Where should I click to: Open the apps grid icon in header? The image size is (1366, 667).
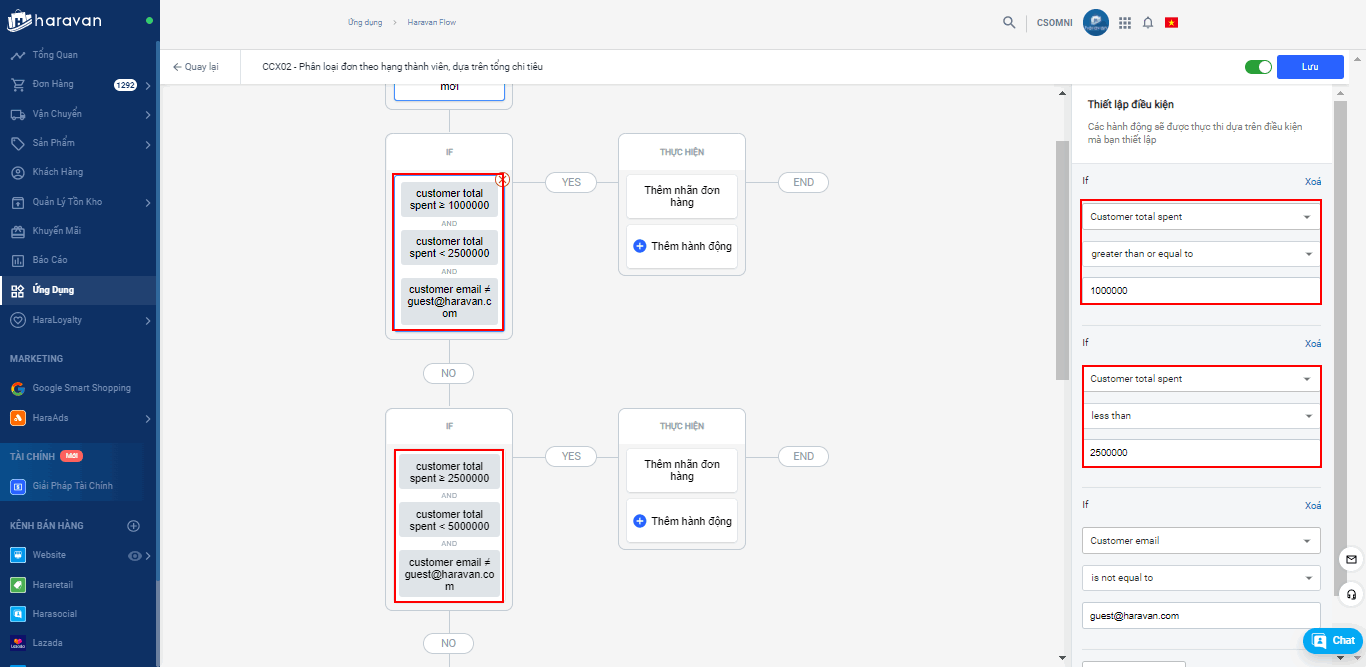click(x=1125, y=22)
